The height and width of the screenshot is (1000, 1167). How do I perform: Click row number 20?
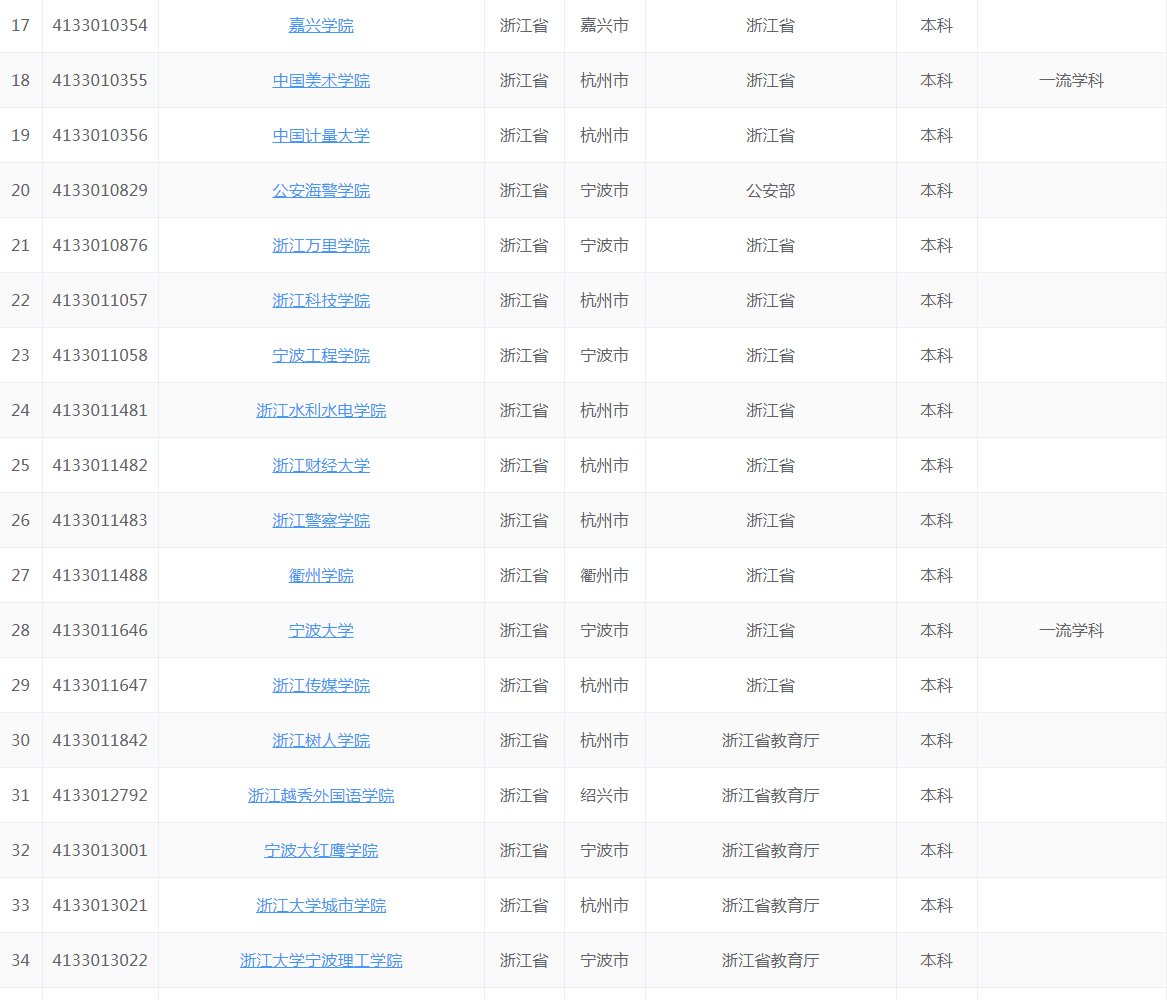coord(21,190)
